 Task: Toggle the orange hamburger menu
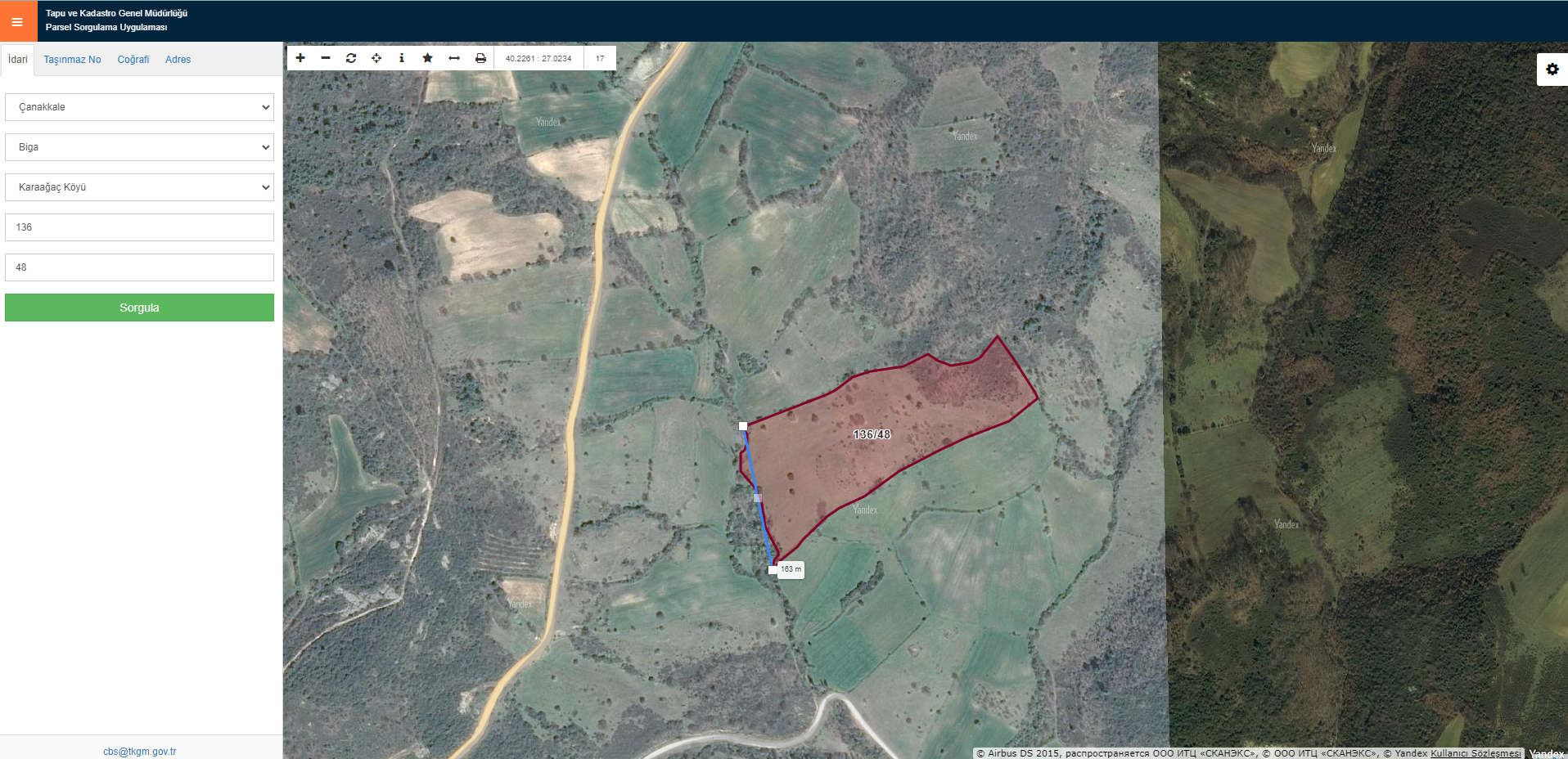[18, 21]
